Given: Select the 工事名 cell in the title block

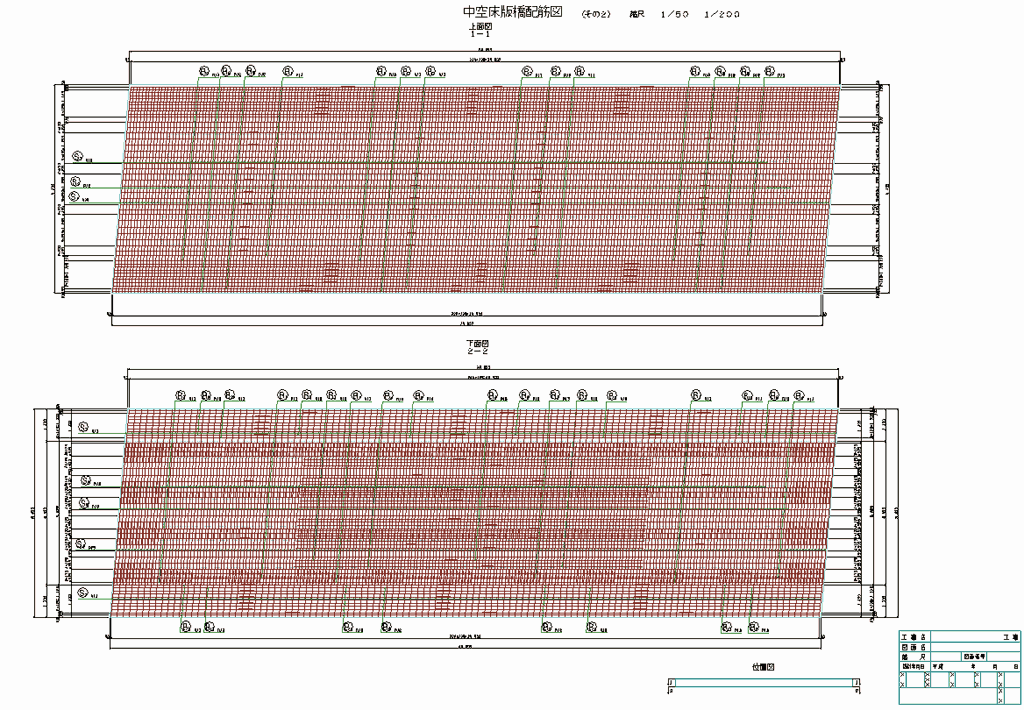Looking at the screenshot, I should pos(915,637).
